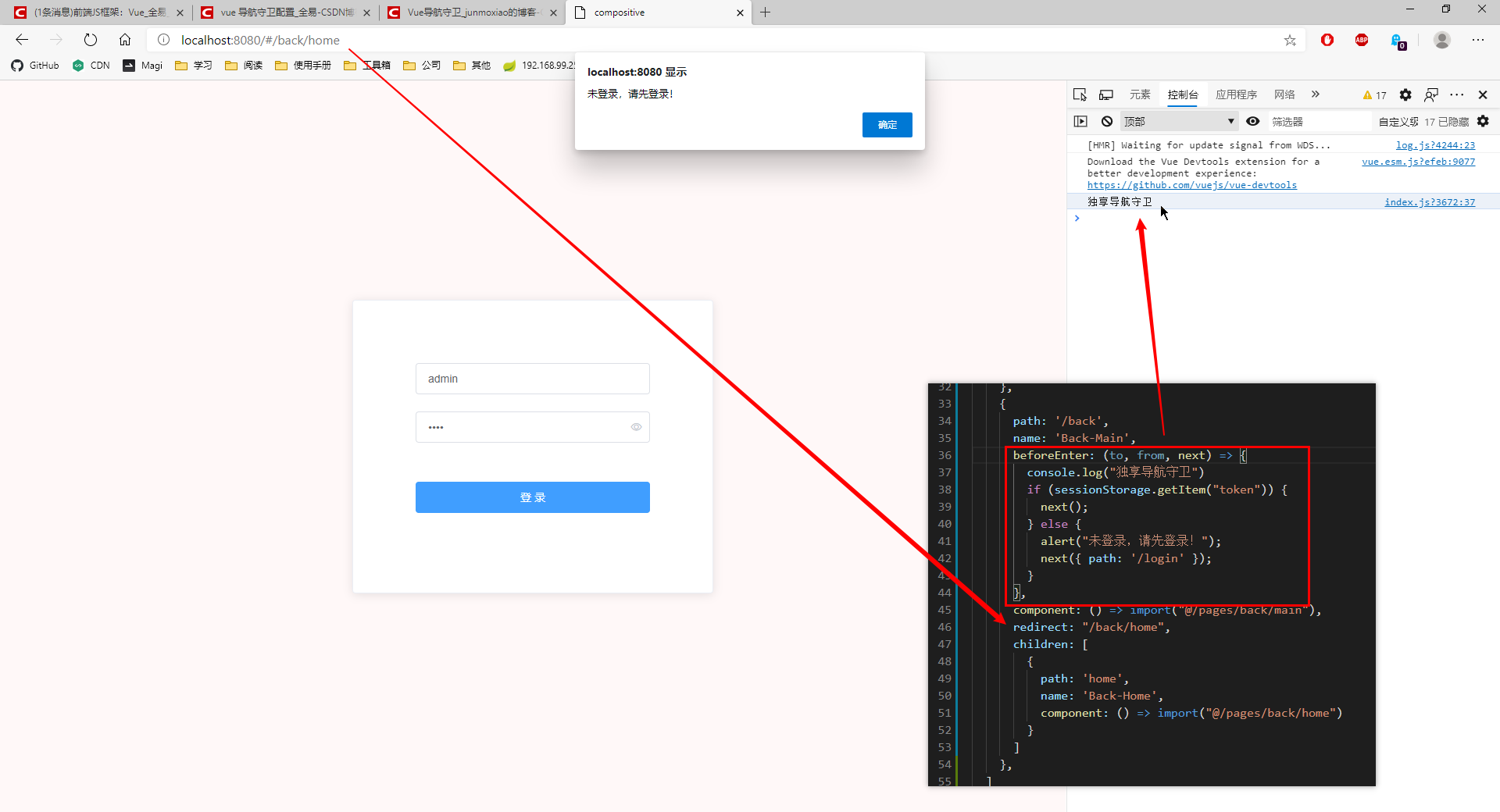Open the 应用程序 tab

coord(1236,94)
